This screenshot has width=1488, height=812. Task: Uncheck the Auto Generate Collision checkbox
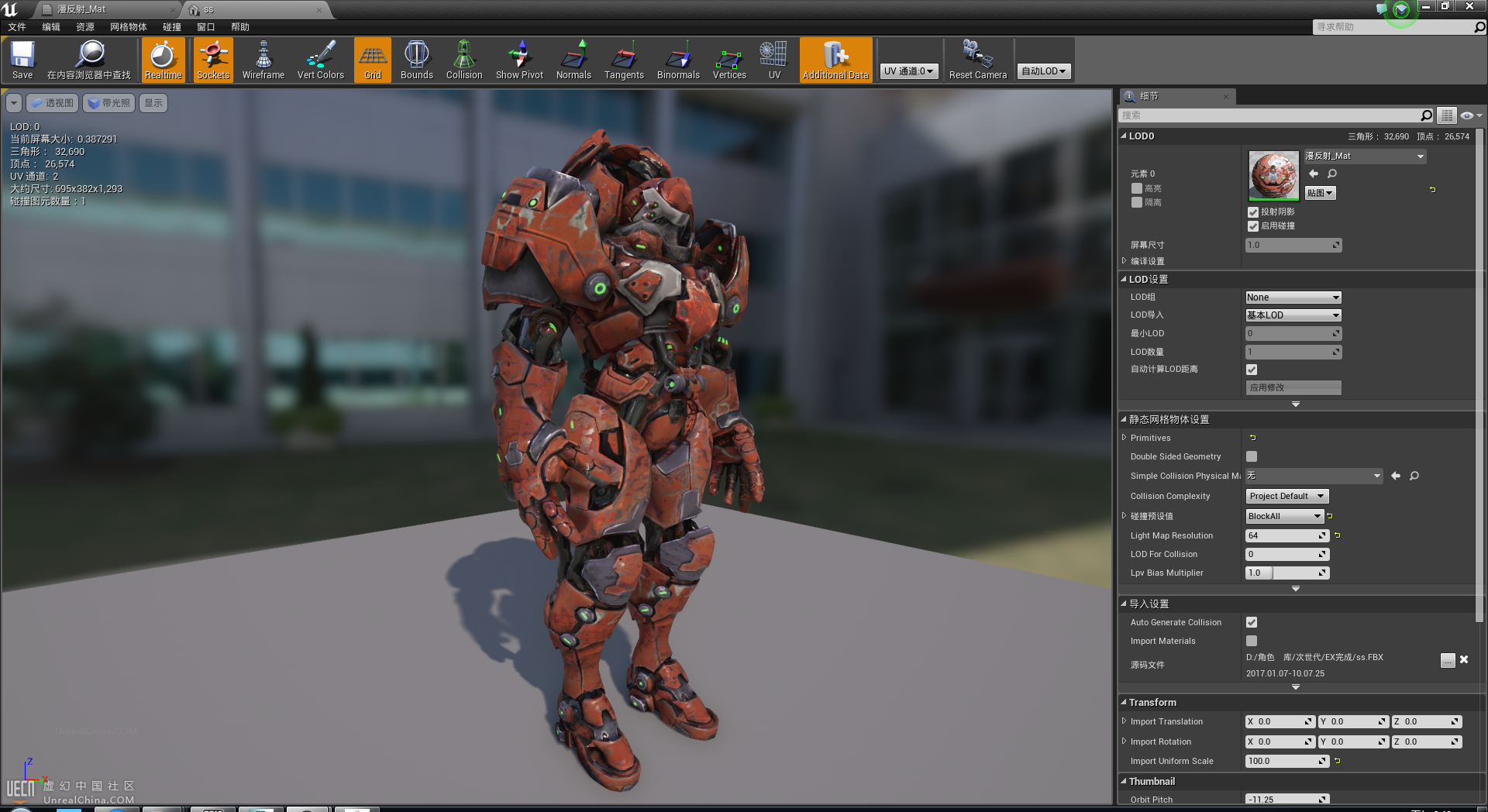pos(1252,622)
